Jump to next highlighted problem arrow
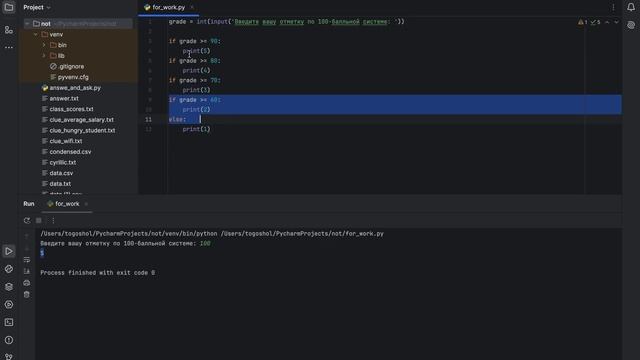 point(616,22)
